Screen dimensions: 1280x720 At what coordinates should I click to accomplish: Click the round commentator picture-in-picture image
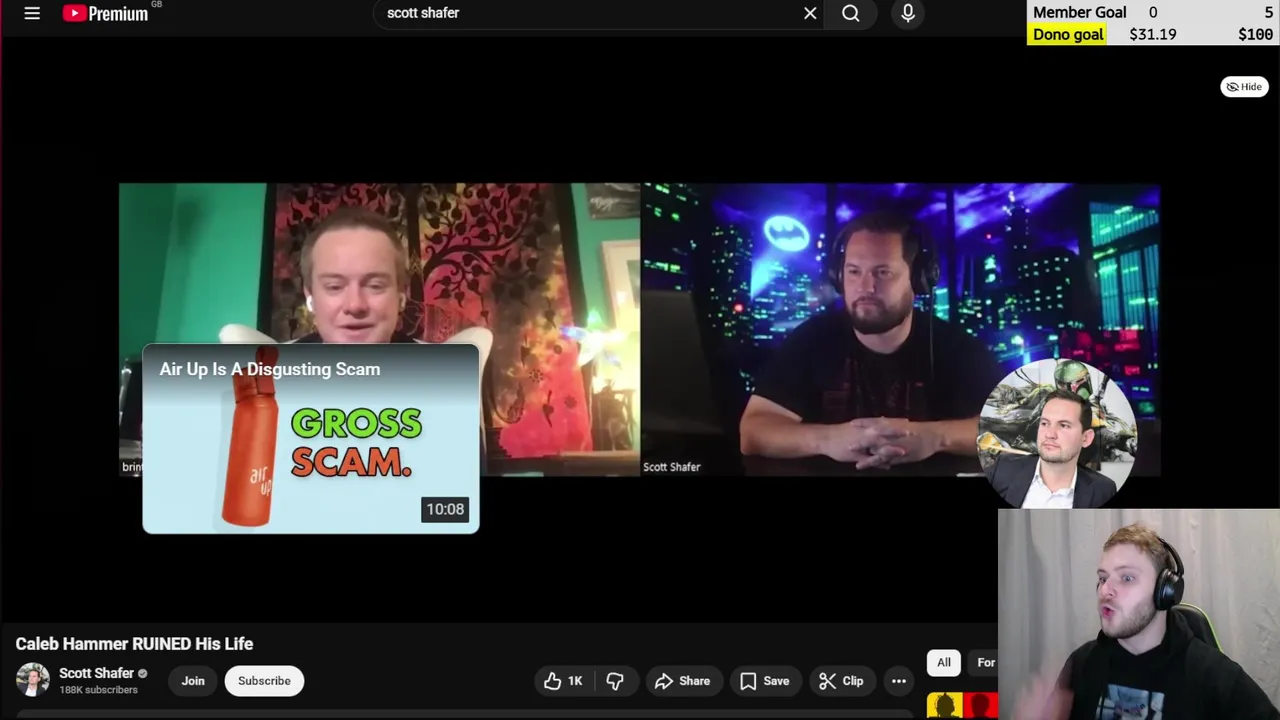coord(1057,432)
